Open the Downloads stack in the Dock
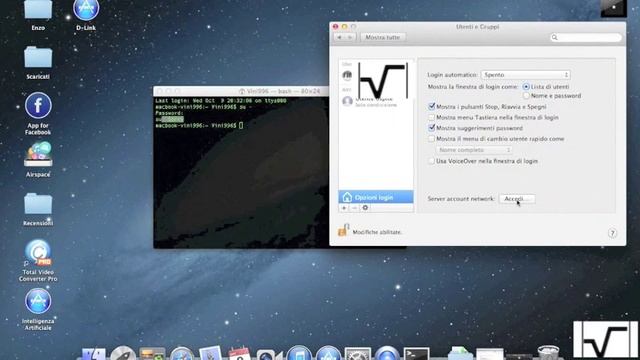Viewport: 640px width, 360px height. point(460,353)
